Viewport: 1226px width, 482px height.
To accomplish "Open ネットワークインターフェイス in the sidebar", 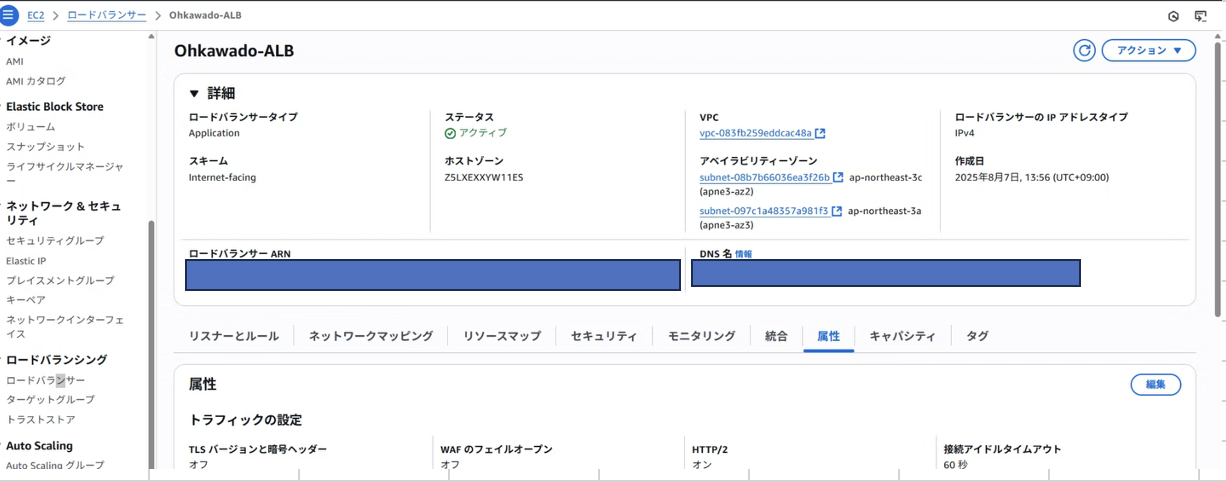I will (x=65, y=326).
